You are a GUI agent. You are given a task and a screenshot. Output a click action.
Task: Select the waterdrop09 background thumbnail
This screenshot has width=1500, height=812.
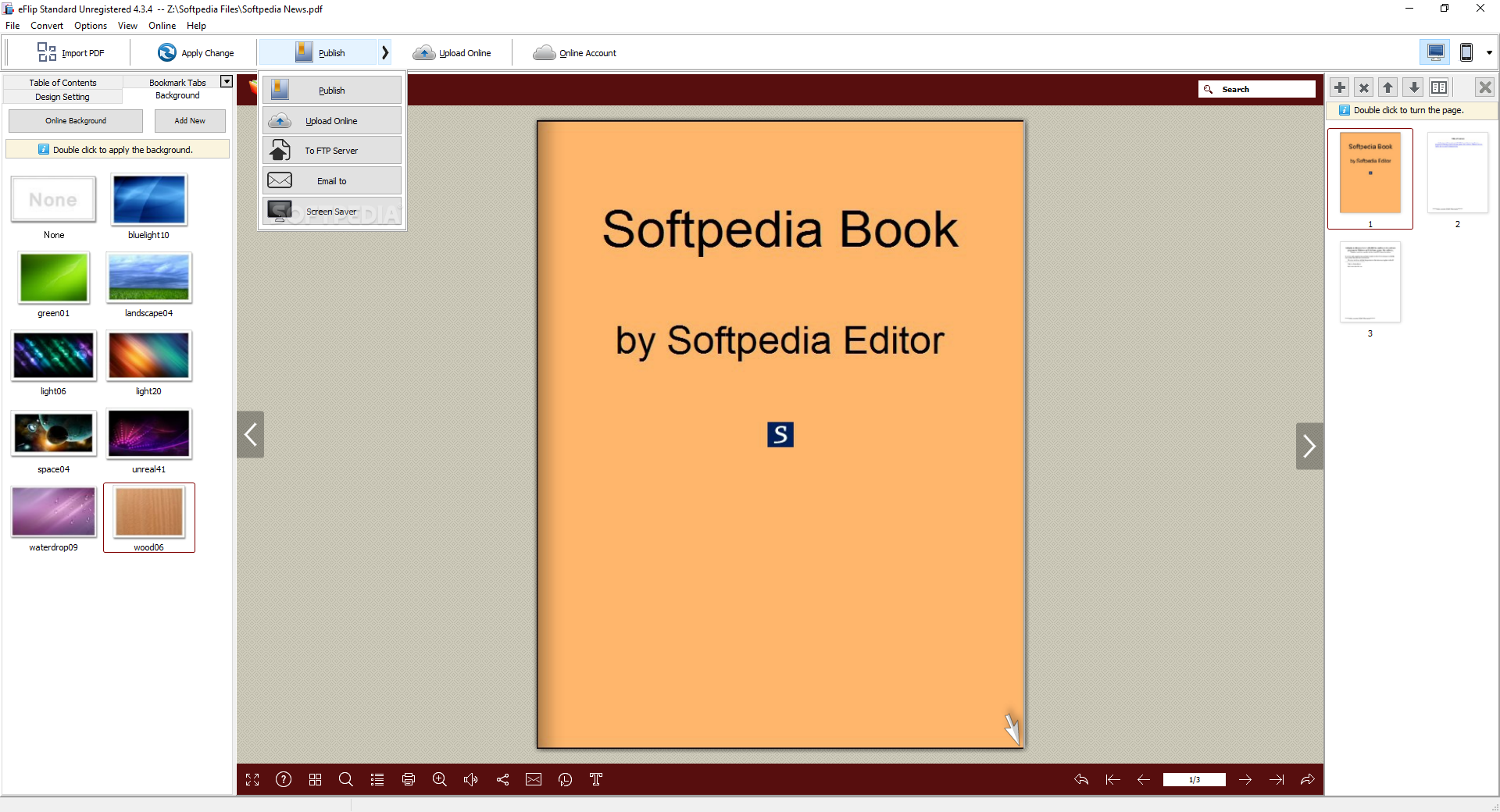click(x=54, y=512)
